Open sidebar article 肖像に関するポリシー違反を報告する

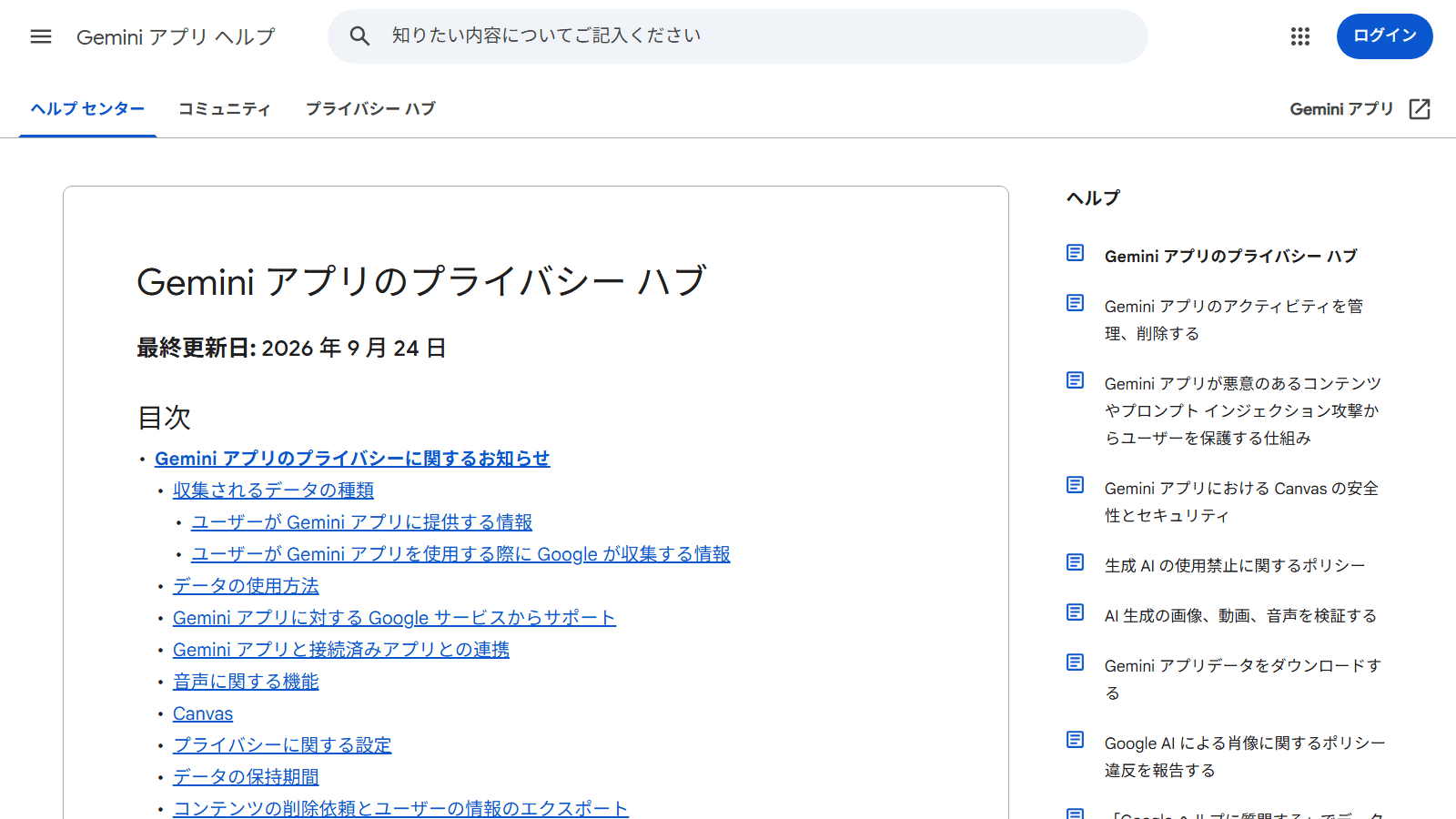[x=1245, y=757]
